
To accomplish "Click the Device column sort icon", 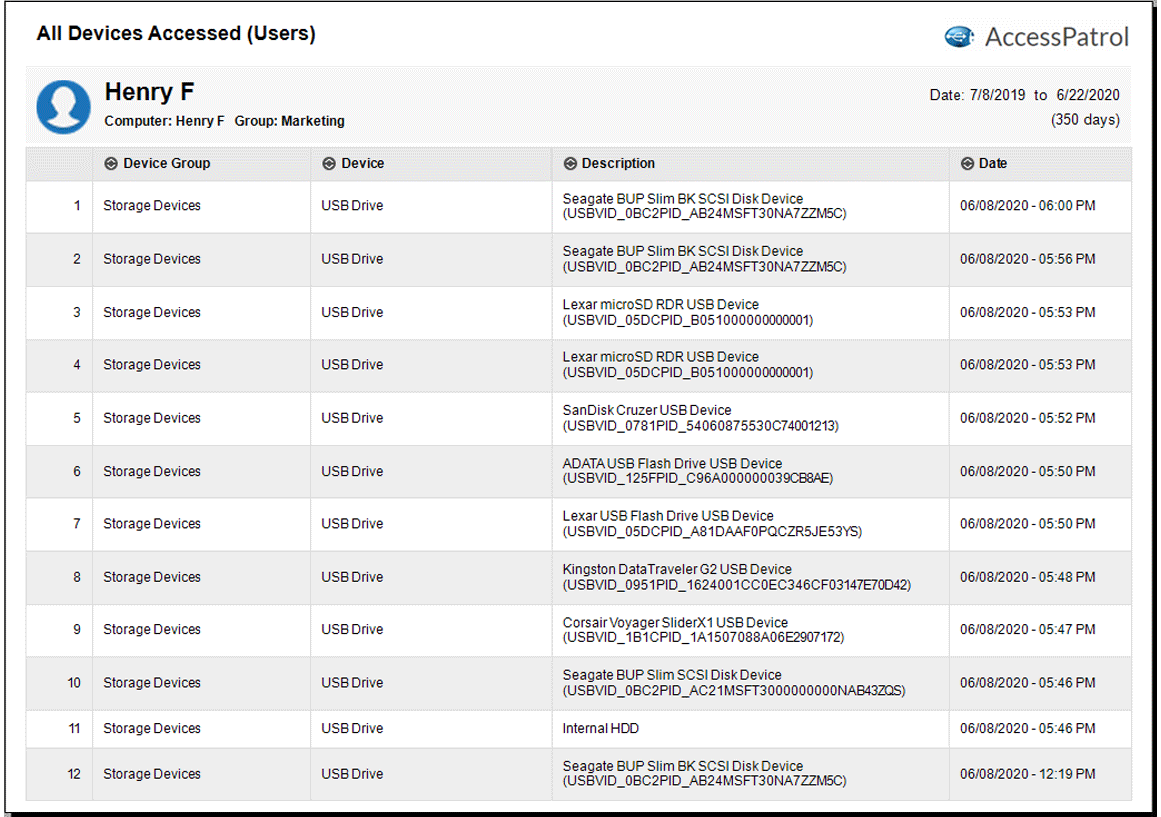I will (x=329, y=164).
